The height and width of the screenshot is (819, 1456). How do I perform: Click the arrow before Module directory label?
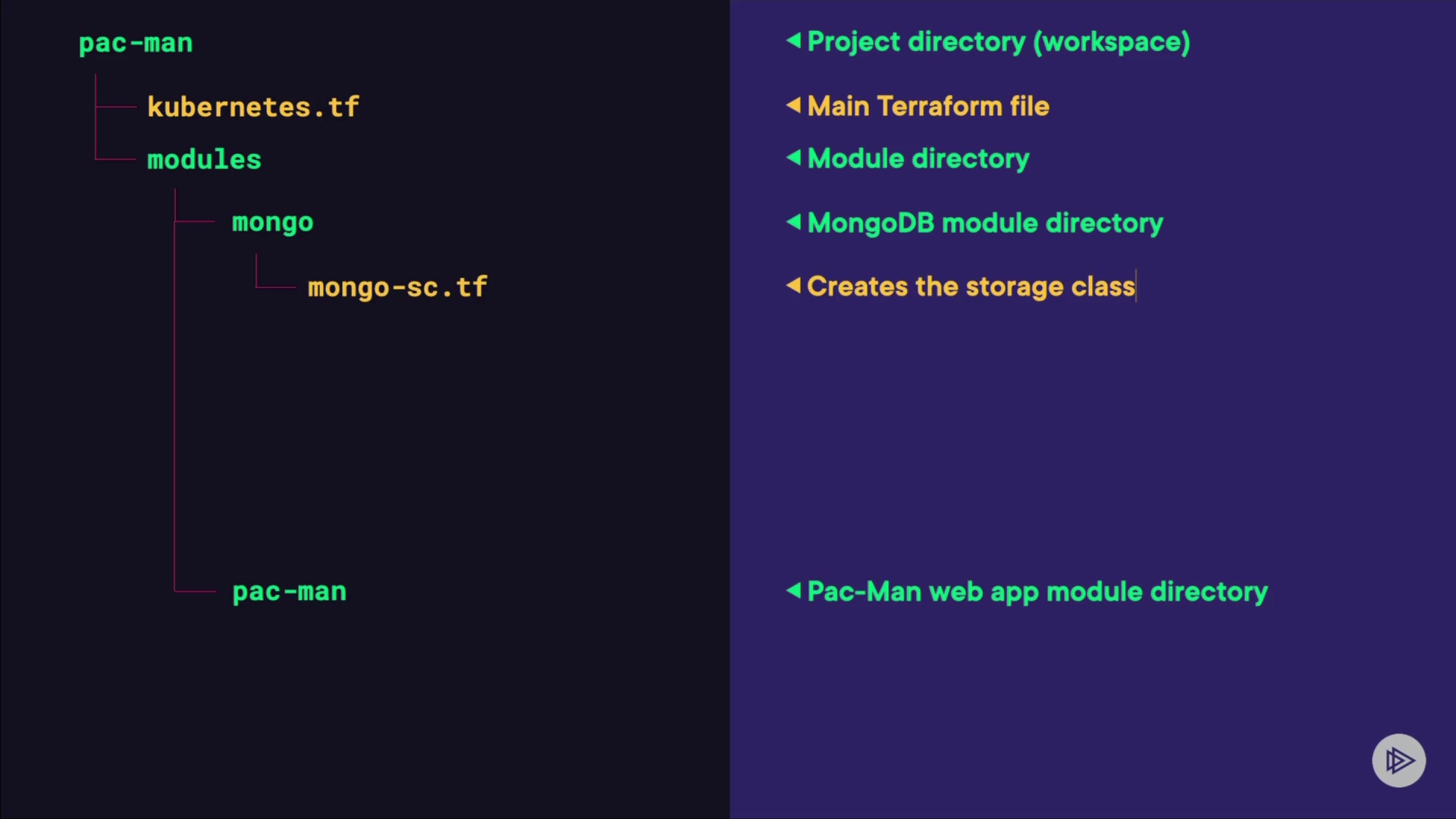point(793,158)
